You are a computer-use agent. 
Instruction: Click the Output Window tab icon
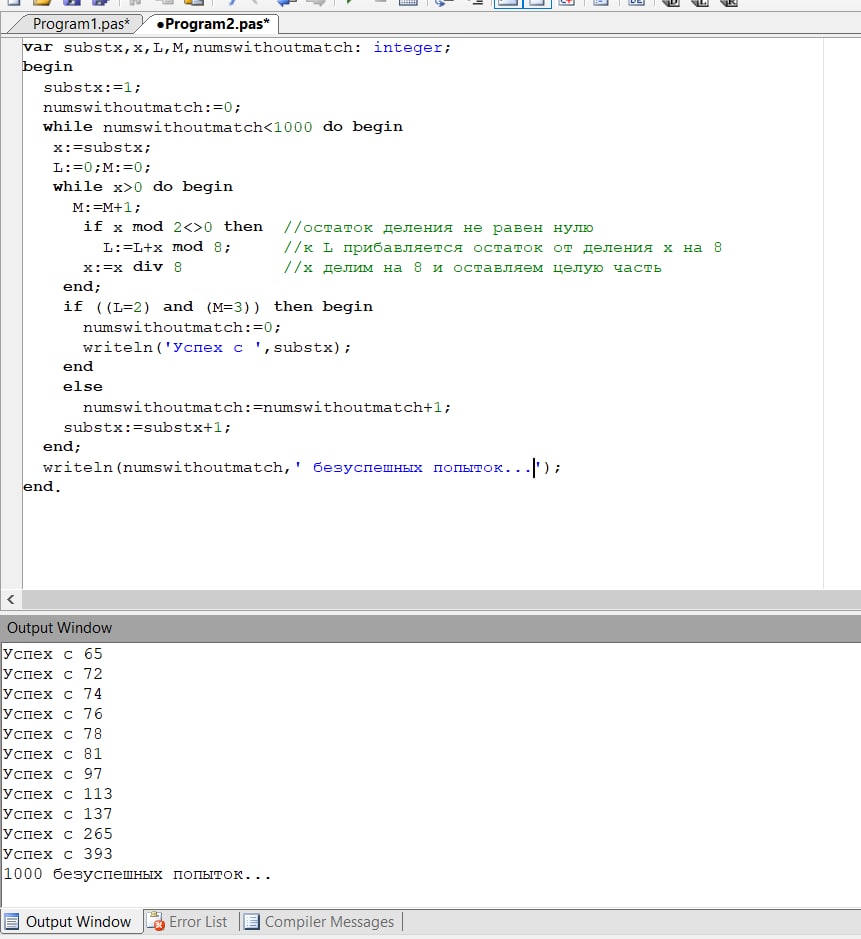click(x=12, y=921)
